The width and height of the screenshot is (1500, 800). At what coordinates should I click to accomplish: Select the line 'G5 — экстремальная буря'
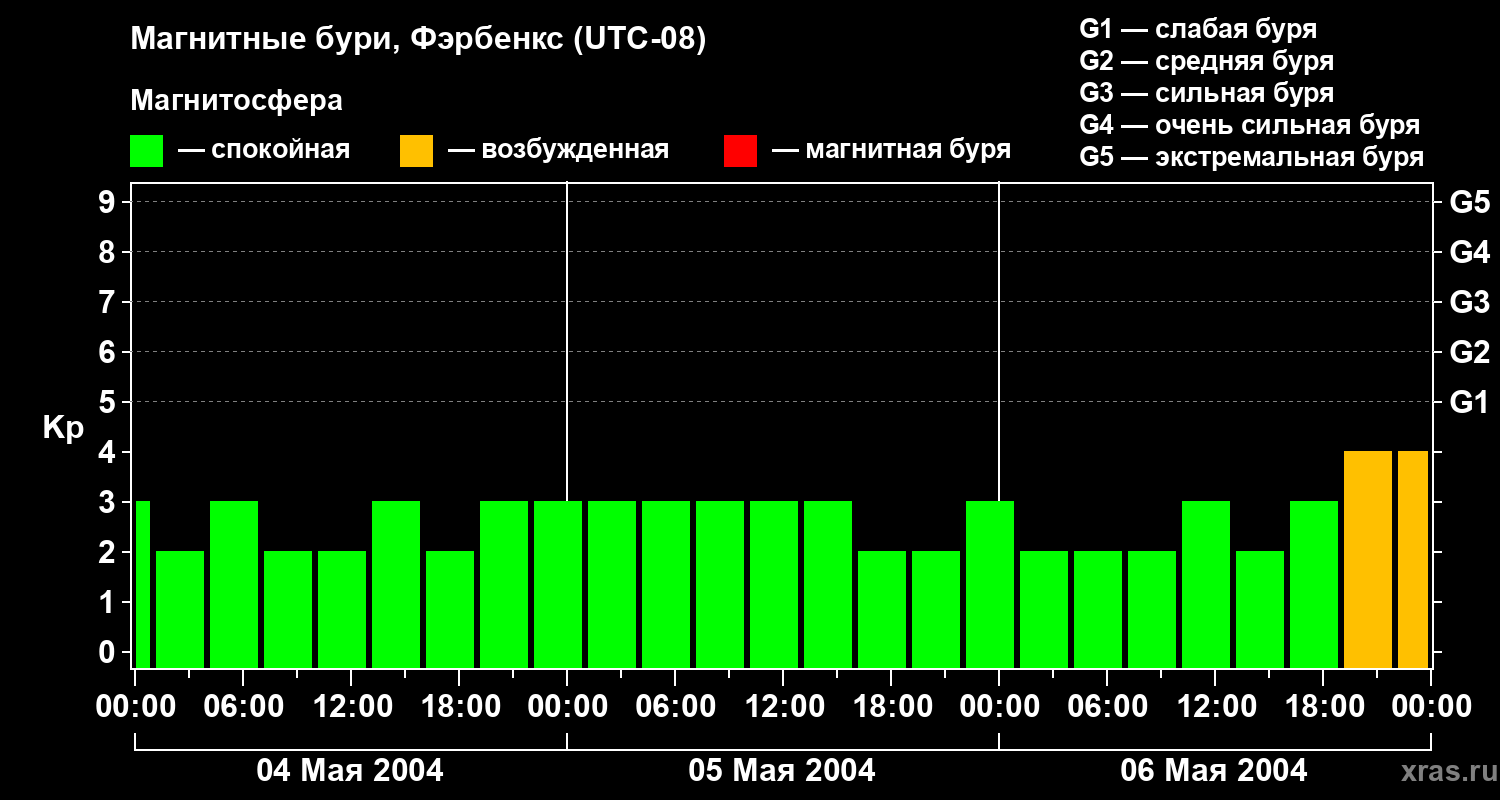pyautogui.click(x=1251, y=157)
